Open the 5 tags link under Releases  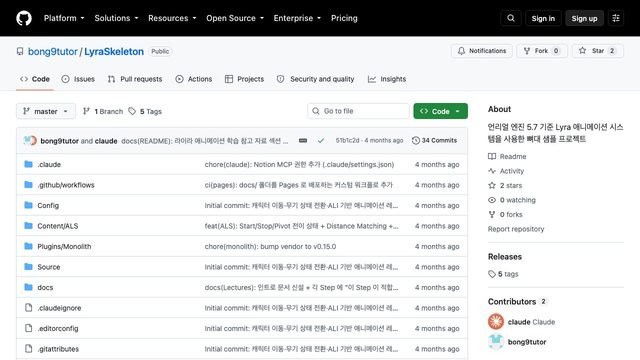[x=503, y=274]
